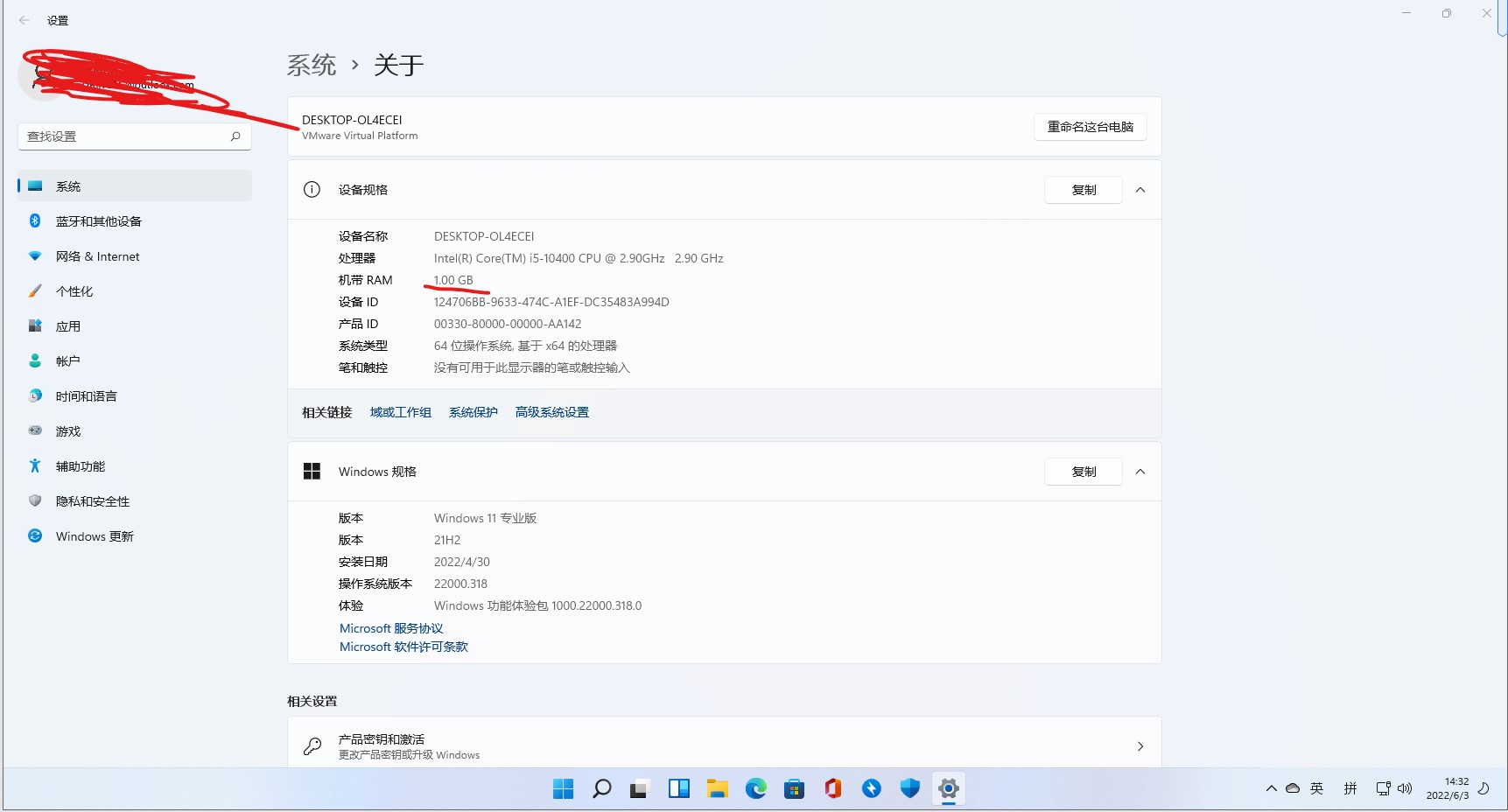Open the Widgets panel from taskbar
This screenshot has height=812, width=1508.
point(679,789)
